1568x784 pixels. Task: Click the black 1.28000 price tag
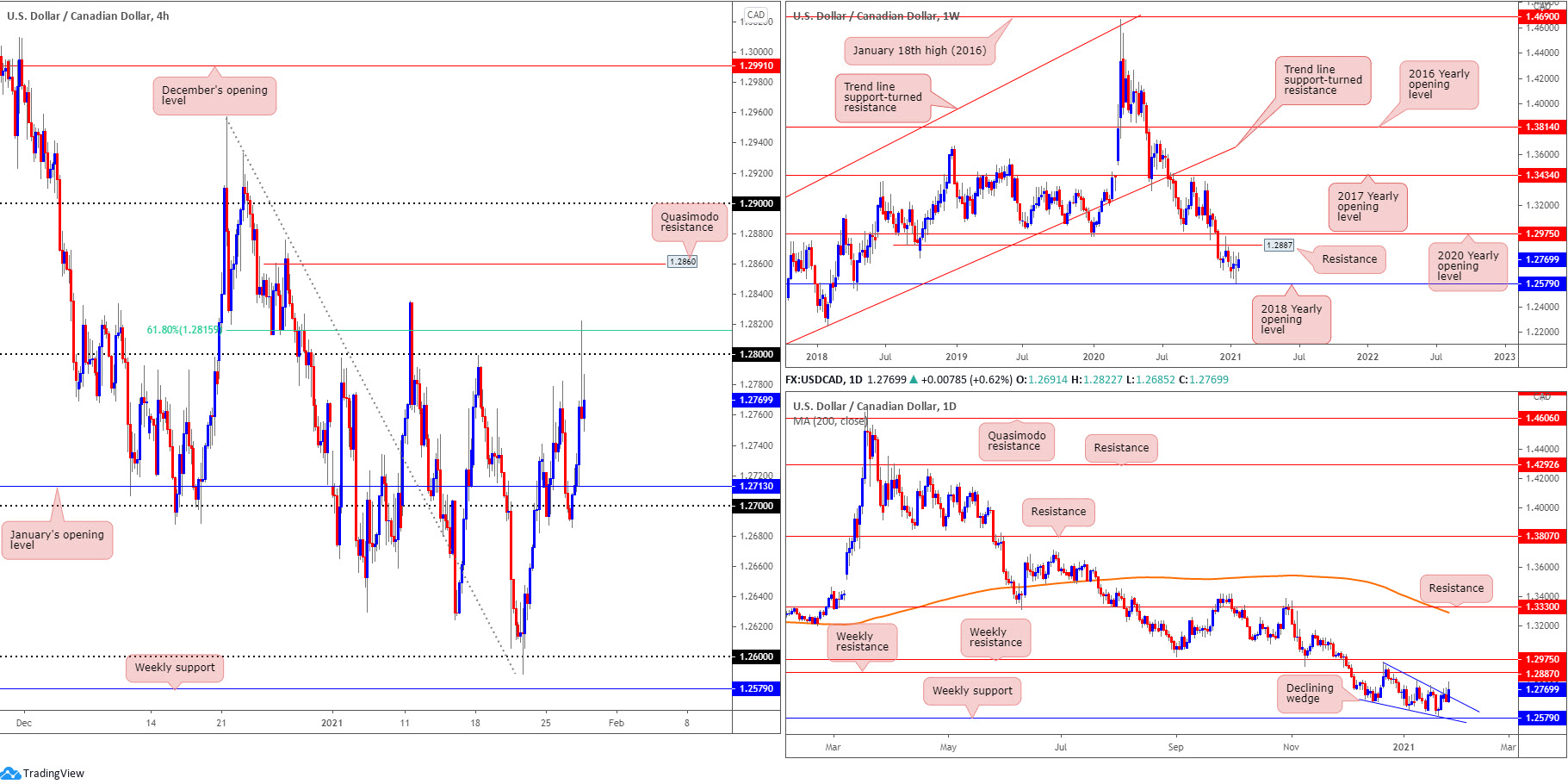[x=757, y=354]
